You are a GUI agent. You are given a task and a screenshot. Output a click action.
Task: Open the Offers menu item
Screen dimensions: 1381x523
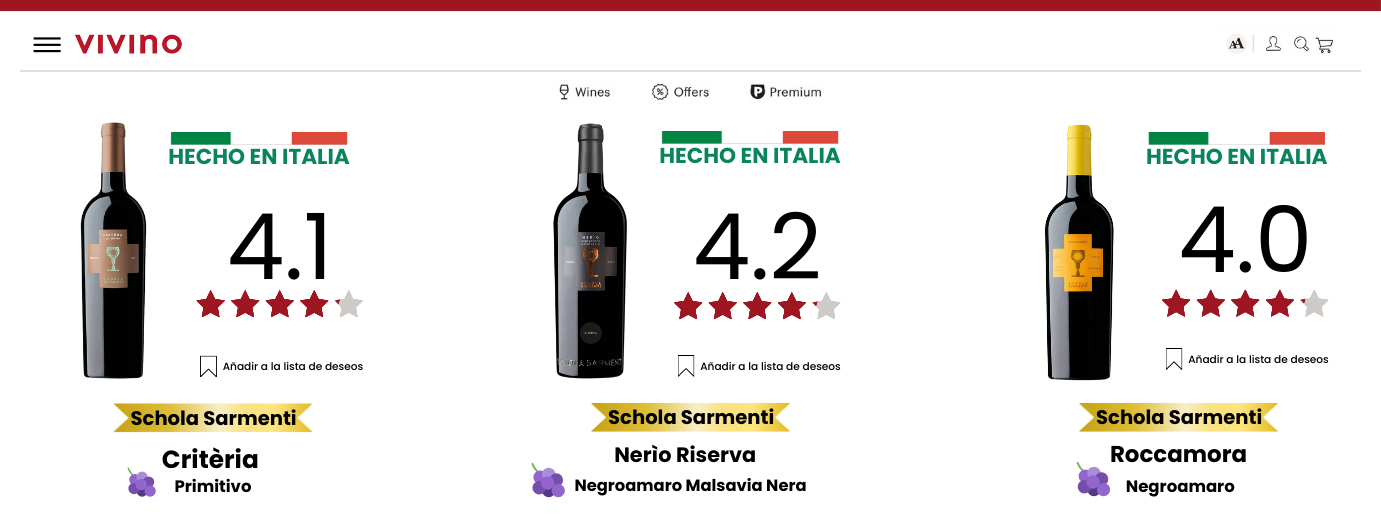pos(680,92)
